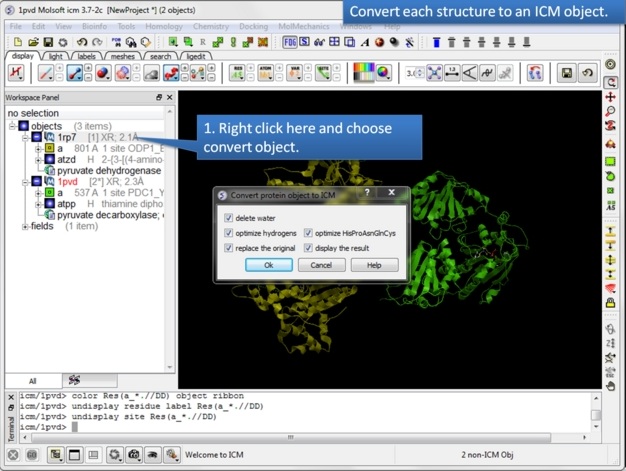Viewport: 626px width, 471px height.
Task: Toggle optimize HisProAsnGlnCys checkbox
Action: coord(308,233)
